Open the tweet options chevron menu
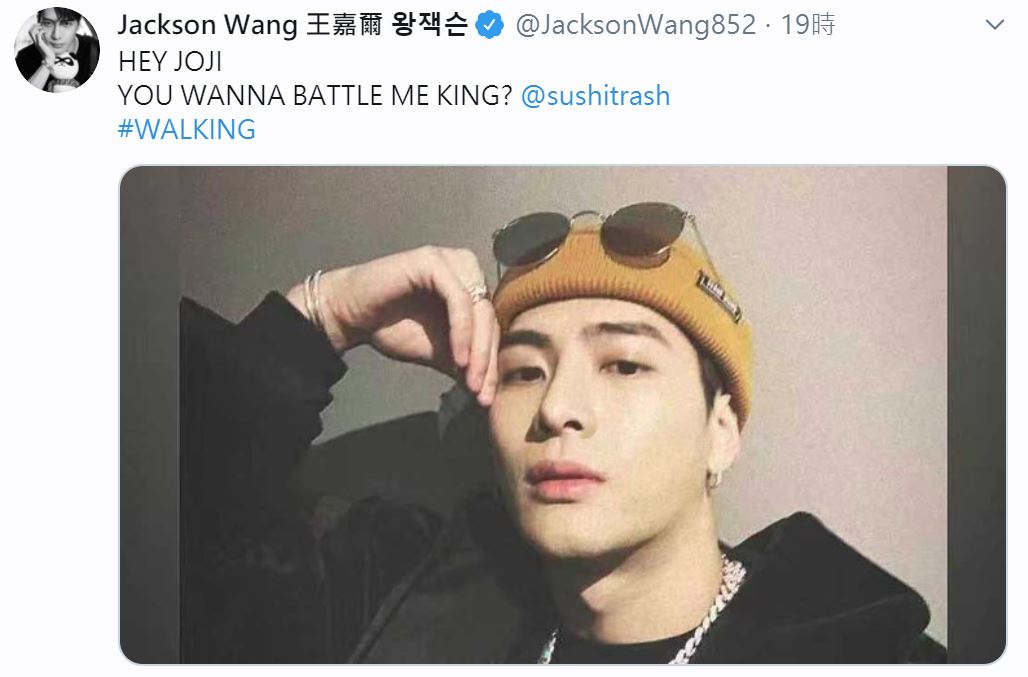Screen dimensions: 1028x677 click(995, 25)
